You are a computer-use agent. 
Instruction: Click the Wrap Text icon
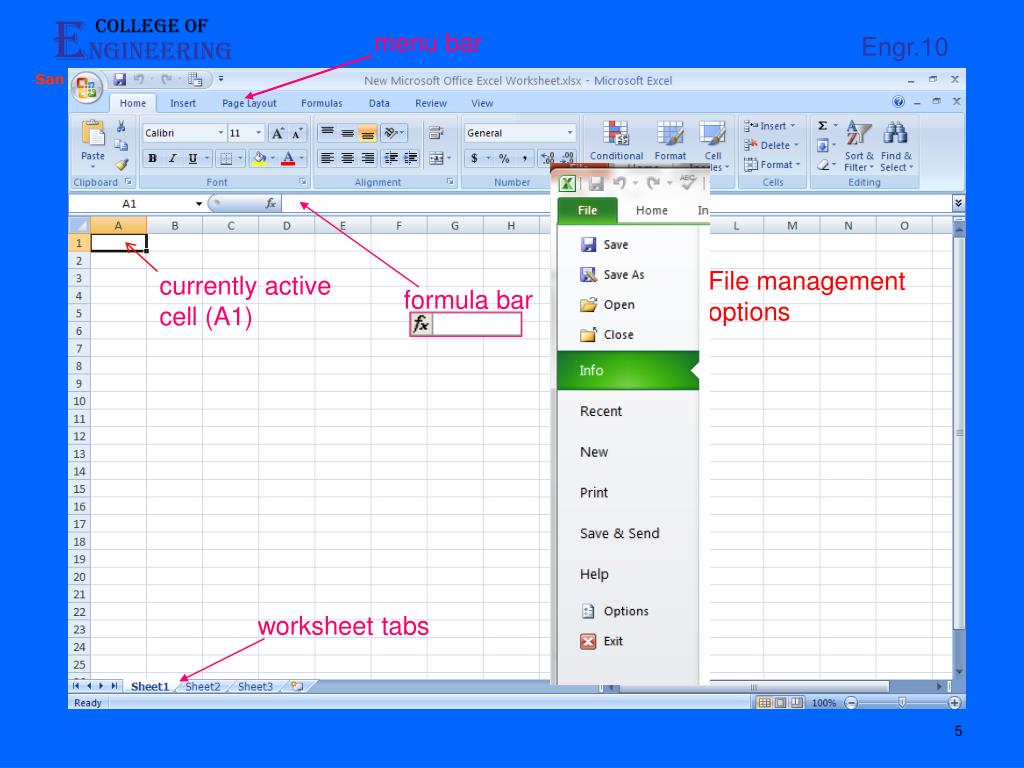436,133
